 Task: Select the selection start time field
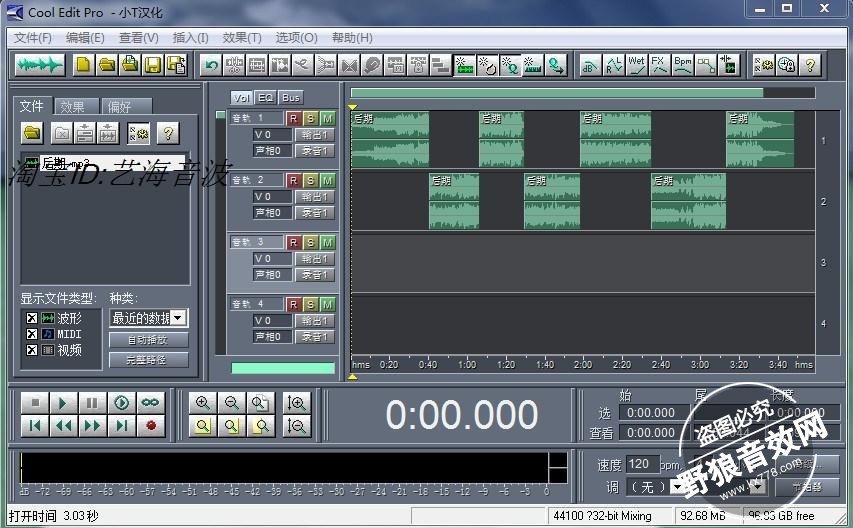pyautogui.click(x=655, y=413)
